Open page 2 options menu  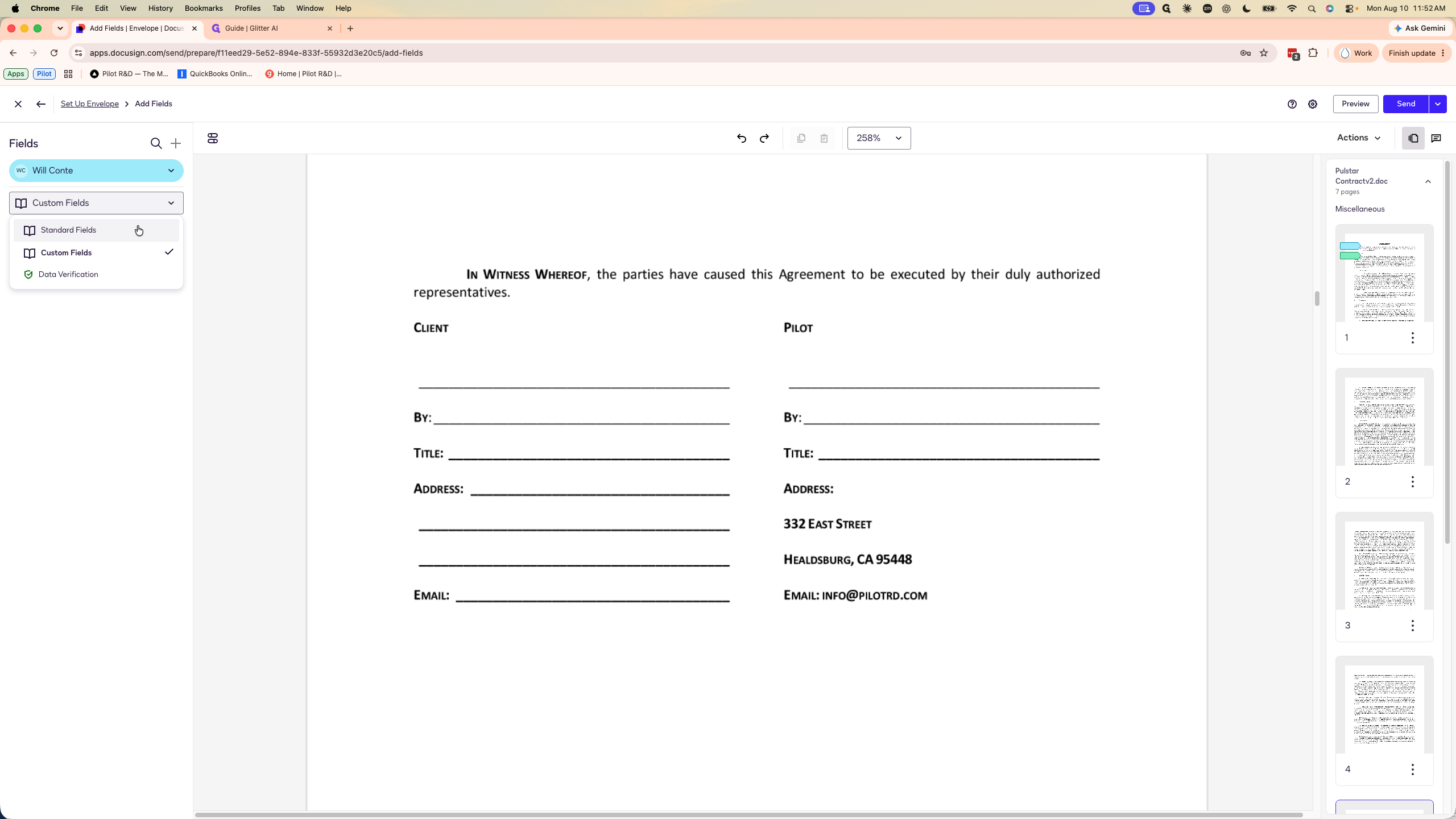1413,482
